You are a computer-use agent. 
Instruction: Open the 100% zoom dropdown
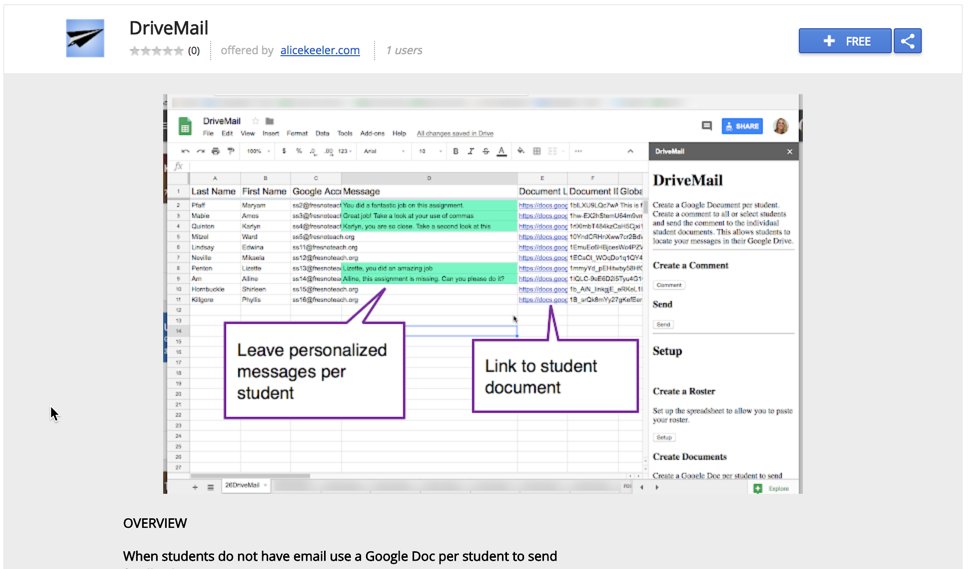[x=258, y=151]
